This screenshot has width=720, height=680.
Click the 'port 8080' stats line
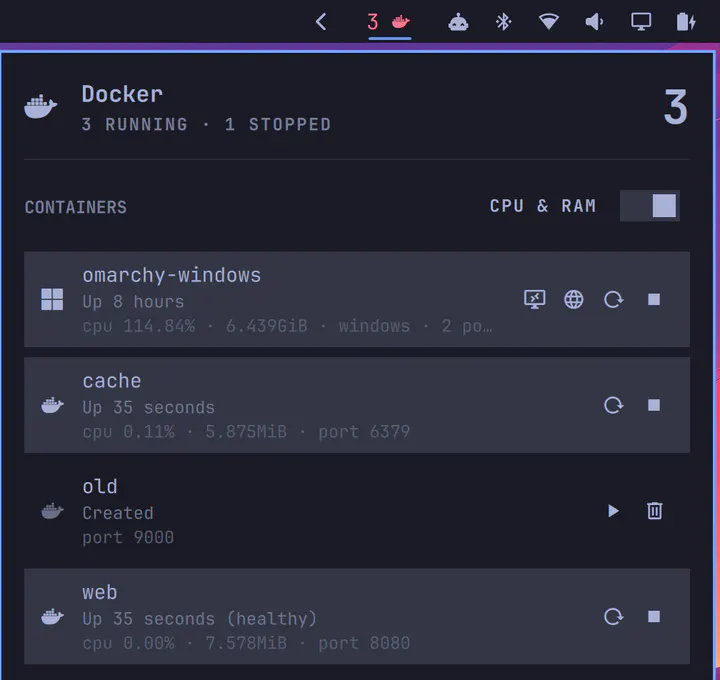pos(246,643)
